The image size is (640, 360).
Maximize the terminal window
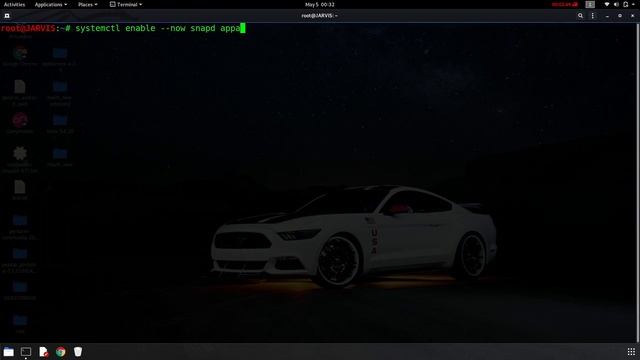click(620, 16)
